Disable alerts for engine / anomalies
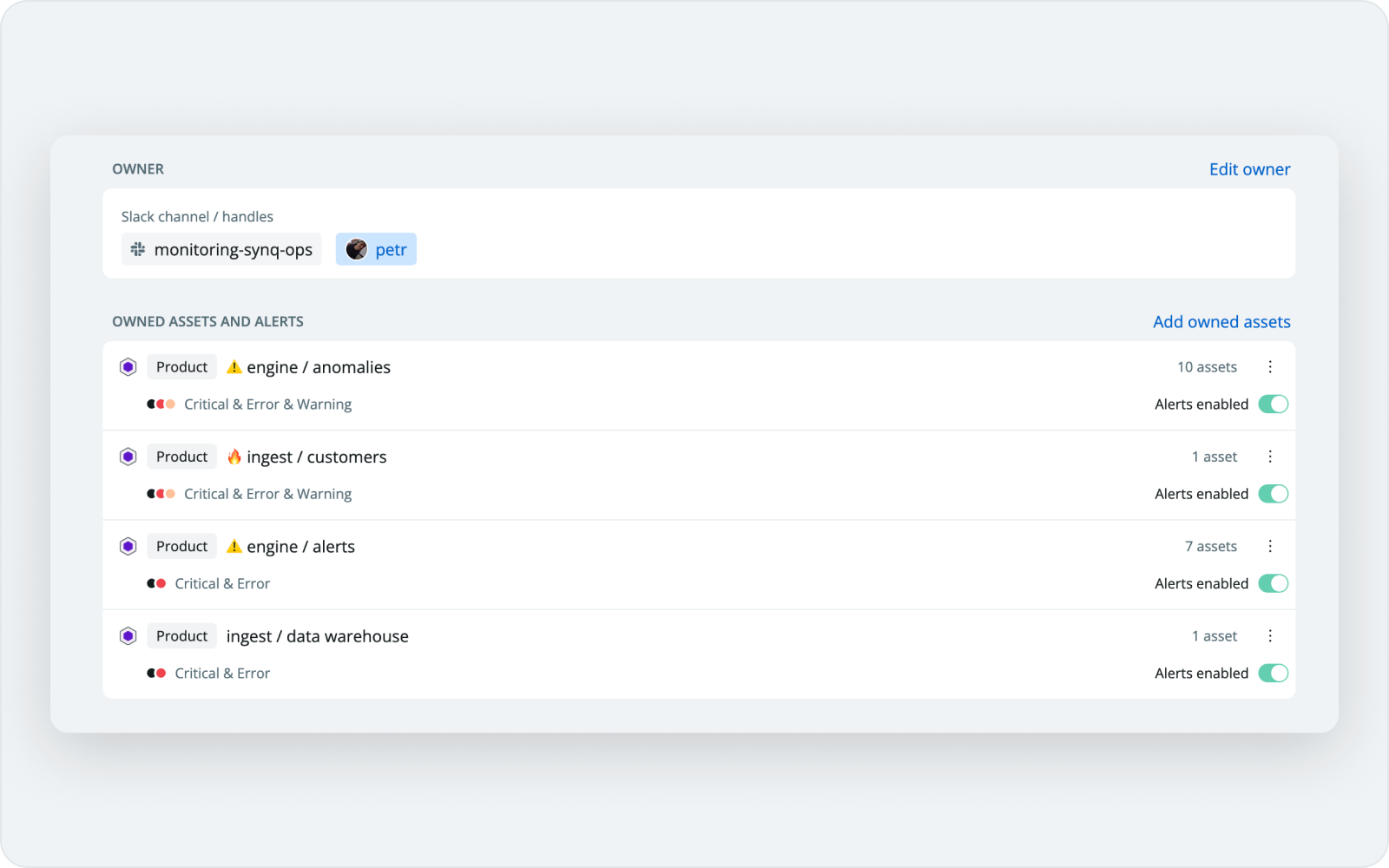The width and height of the screenshot is (1389, 868). pos(1273,404)
